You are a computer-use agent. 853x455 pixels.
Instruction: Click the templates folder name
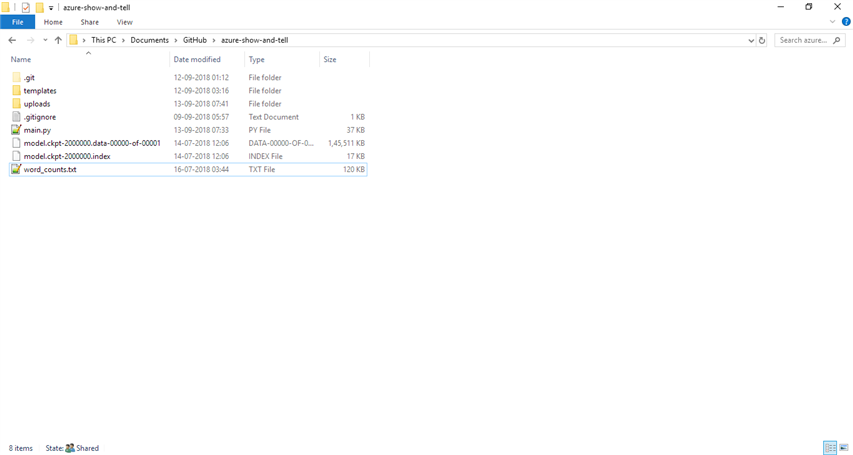40,91
